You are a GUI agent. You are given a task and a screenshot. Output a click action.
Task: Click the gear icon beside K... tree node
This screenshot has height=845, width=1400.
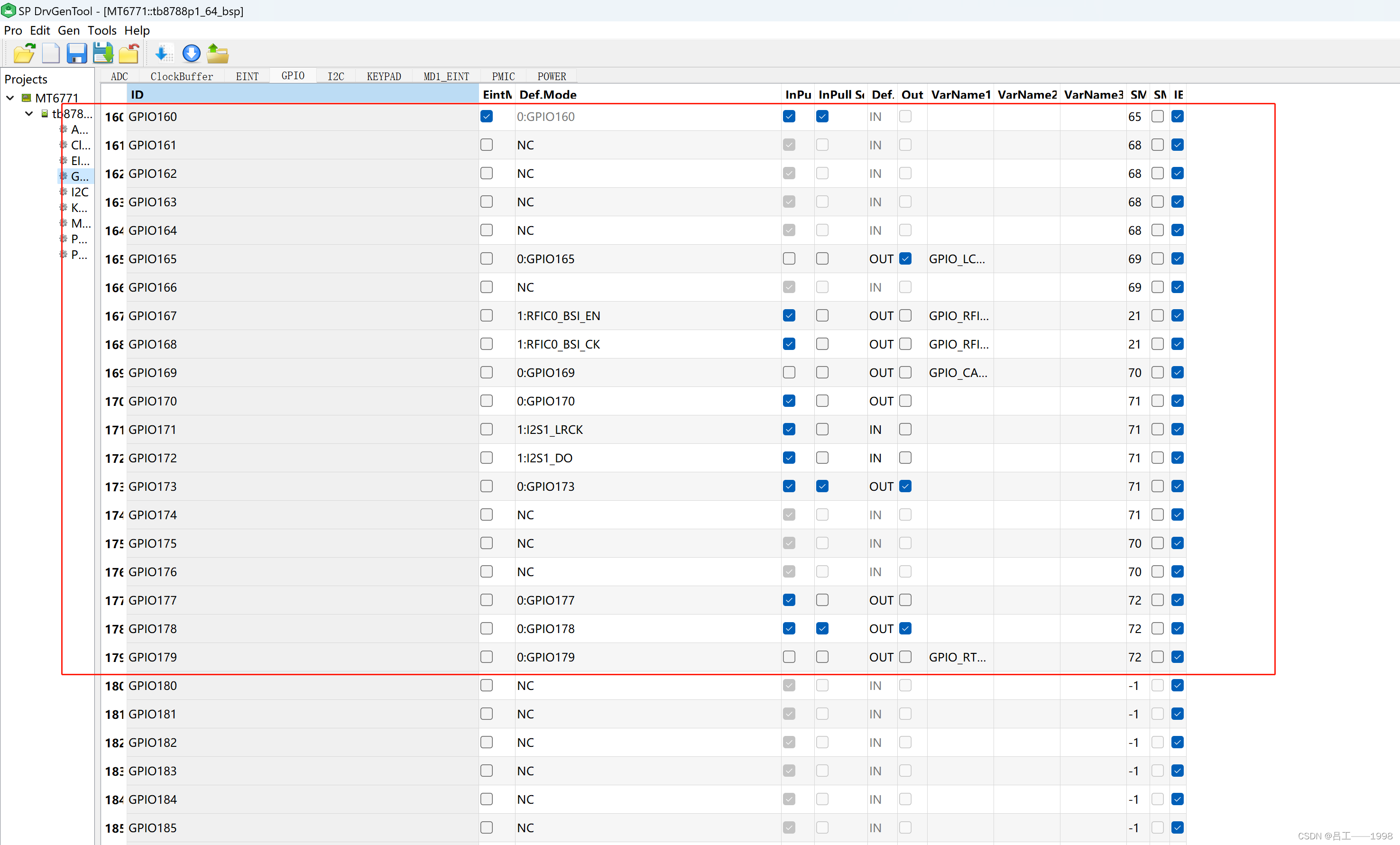point(64,207)
